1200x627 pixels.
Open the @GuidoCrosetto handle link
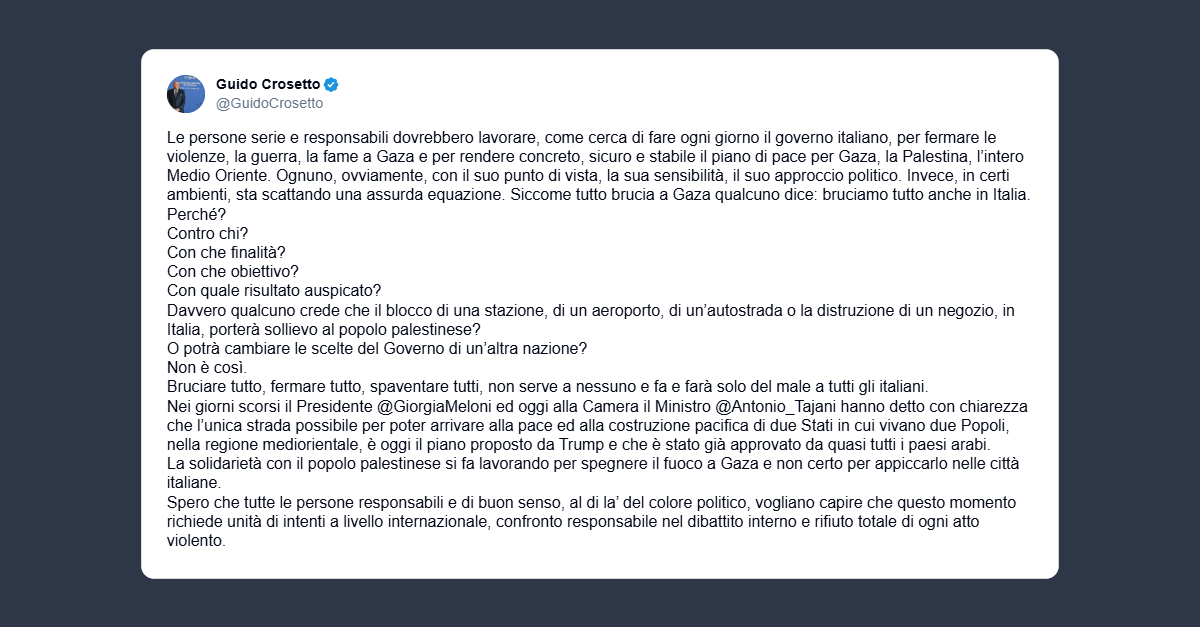click(269, 103)
